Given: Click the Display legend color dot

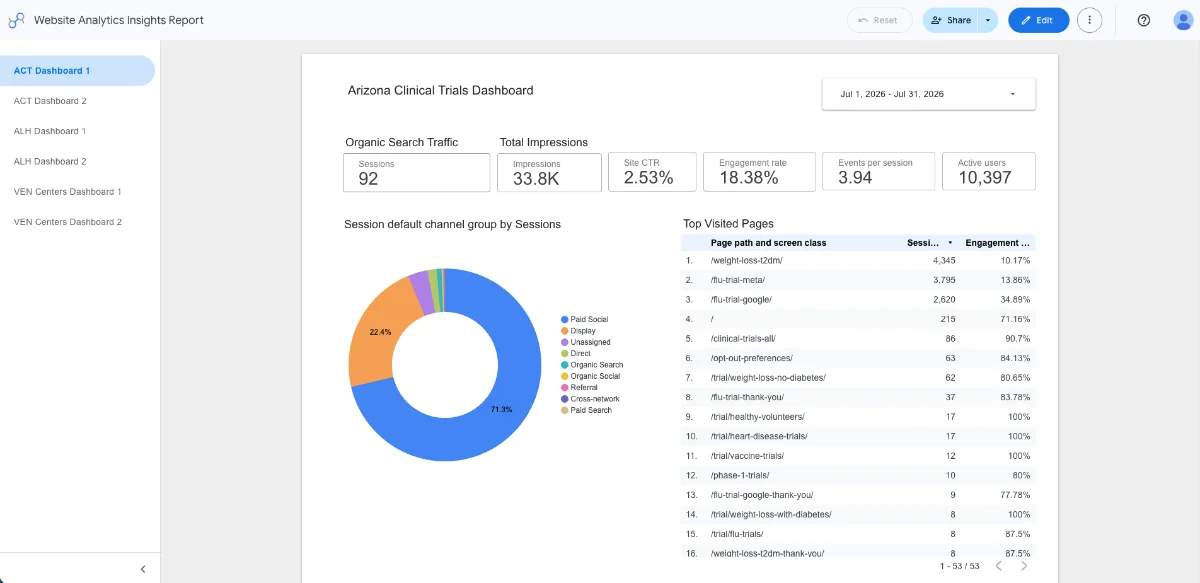Looking at the screenshot, I should 565,331.
